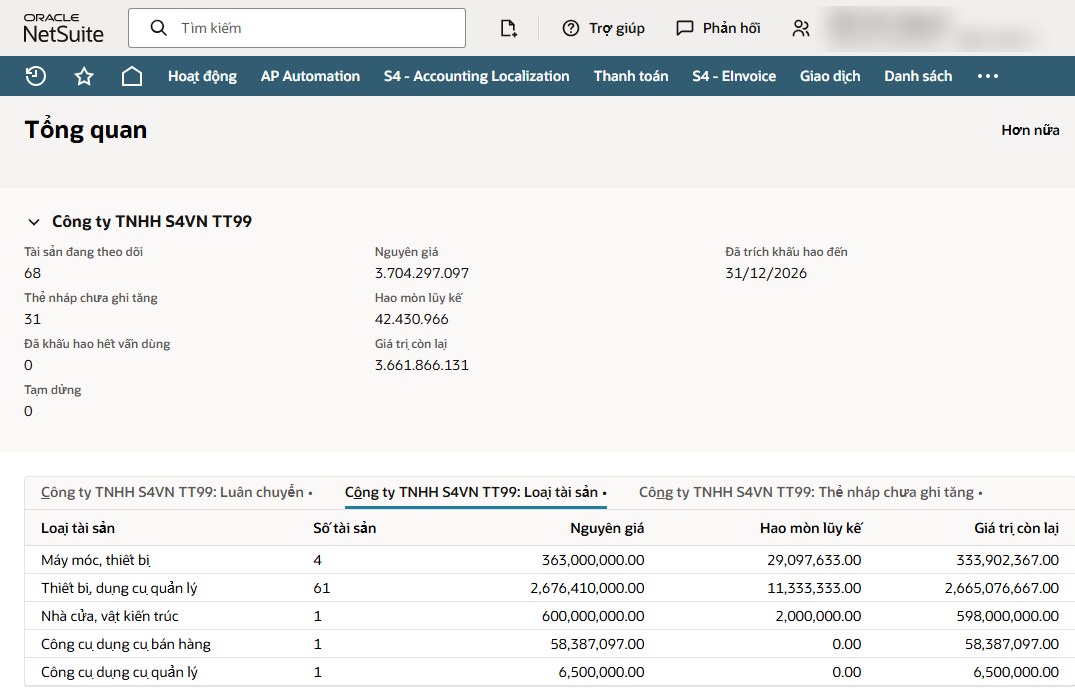Viewport: 1075px width, 698px height.
Task: Click the 29,097,633.00 value
Action: [814, 560]
